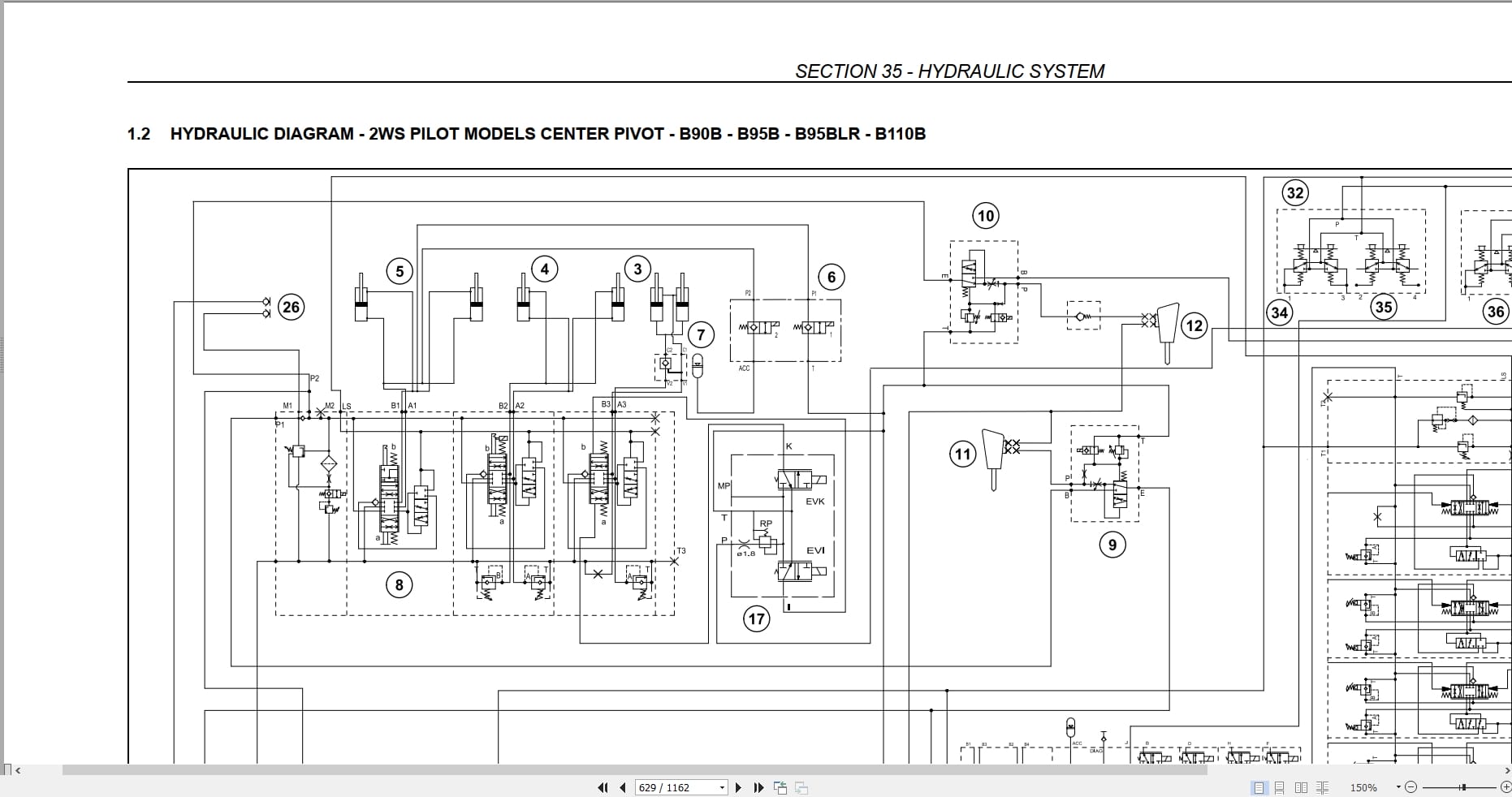This screenshot has width=1512, height=797.
Task: Click the previous view icon
Action: [780, 787]
